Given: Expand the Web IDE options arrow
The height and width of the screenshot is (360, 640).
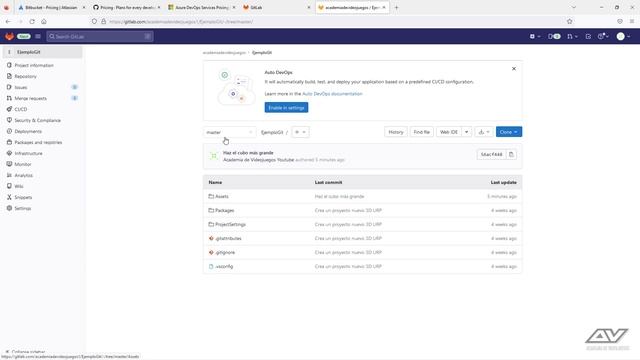Looking at the screenshot, I should pyautogui.click(x=467, y=132).
